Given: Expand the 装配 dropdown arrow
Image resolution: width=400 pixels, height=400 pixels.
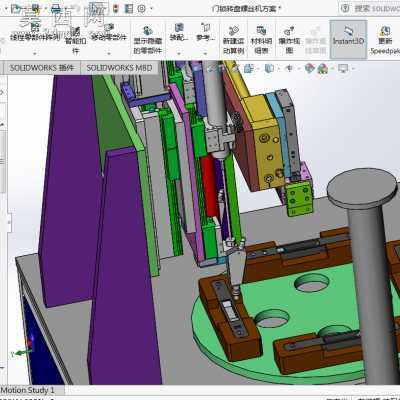Looking at the screenshot, I should tap(179, 53).
